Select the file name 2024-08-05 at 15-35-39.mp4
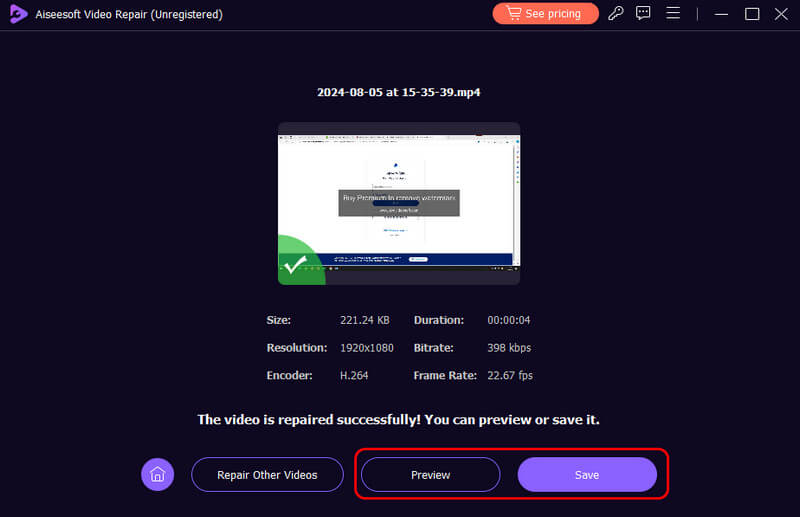Image resolution: width=800 pixels, height=517 pixels. [398, 92]
